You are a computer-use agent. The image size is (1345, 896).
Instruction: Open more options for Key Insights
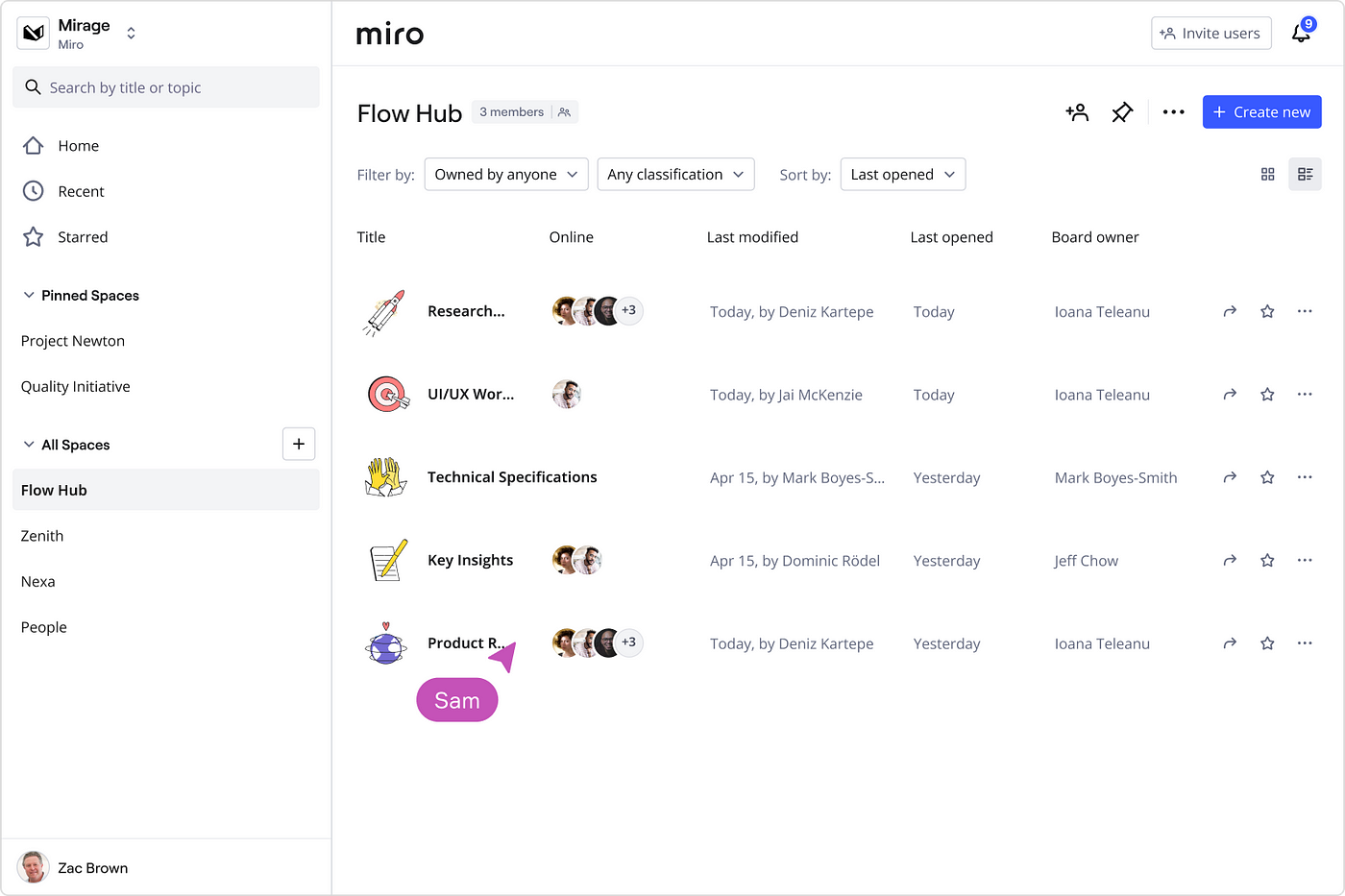pyautogui.click(x=1305, y=560)
